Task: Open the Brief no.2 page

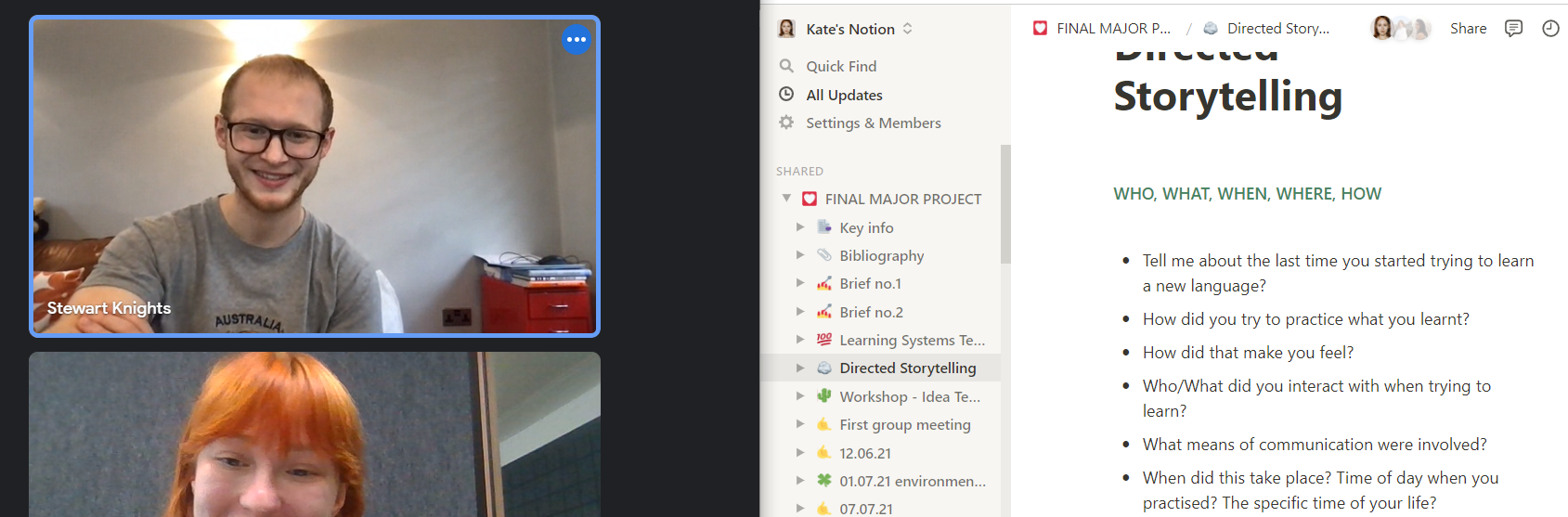Action: (x=871, y=312)
